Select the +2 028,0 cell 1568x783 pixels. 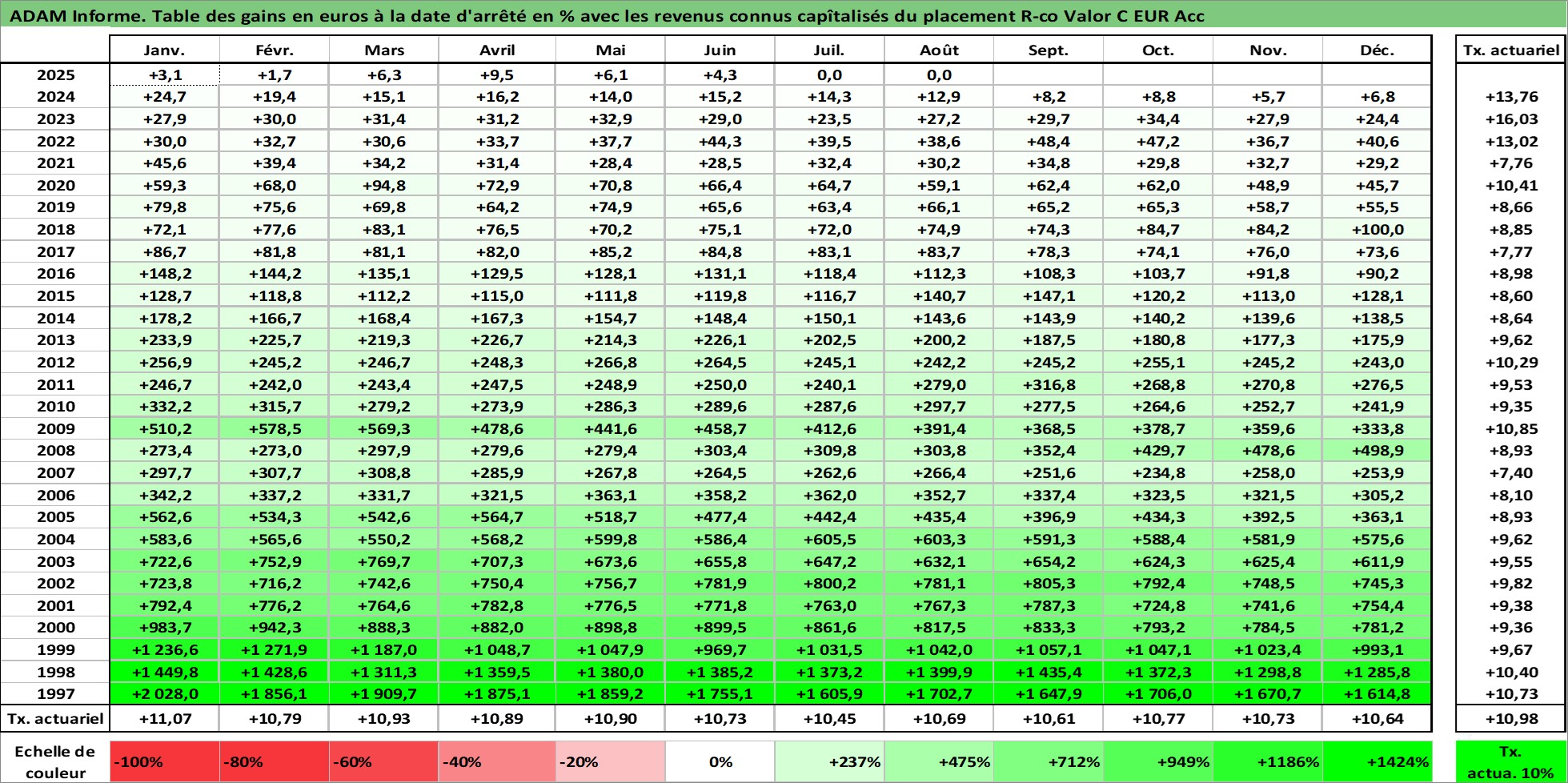pyautogui.click(x=164, y=694)
